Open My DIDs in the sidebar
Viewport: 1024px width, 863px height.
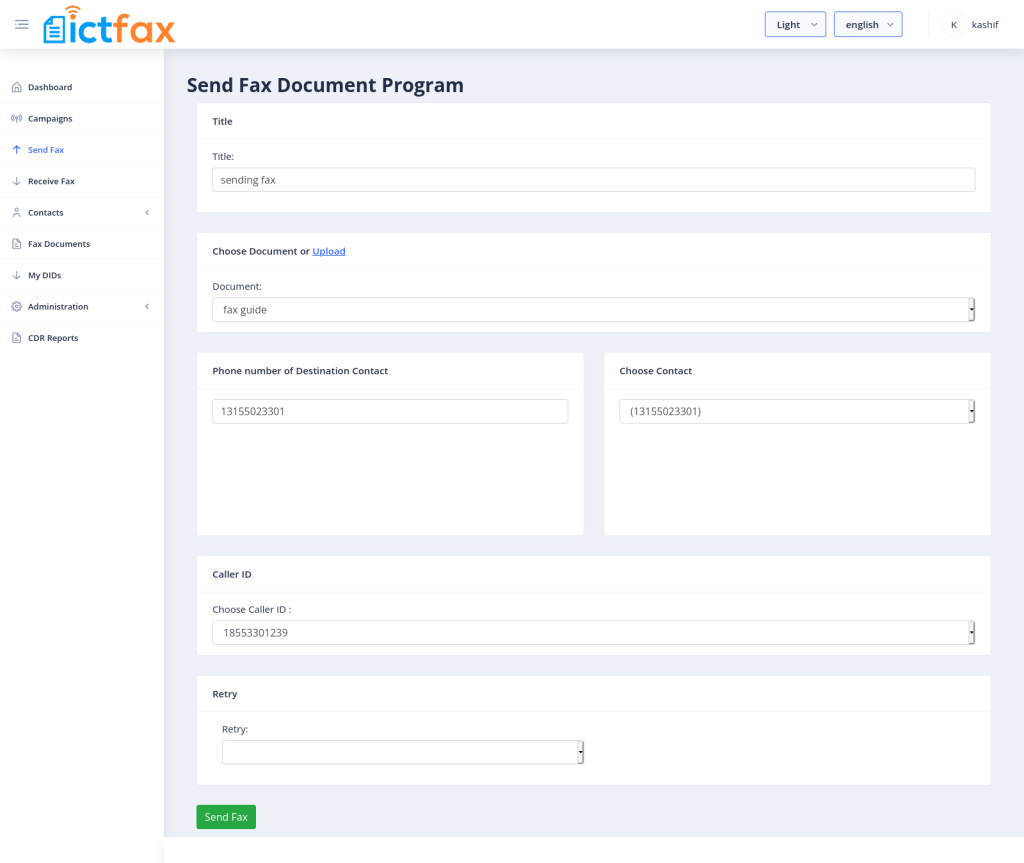click(82, 275)
